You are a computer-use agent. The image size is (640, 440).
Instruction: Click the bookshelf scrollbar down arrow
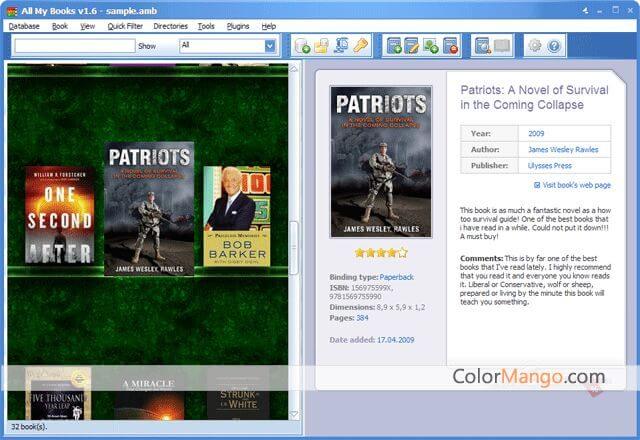point(293,415)
